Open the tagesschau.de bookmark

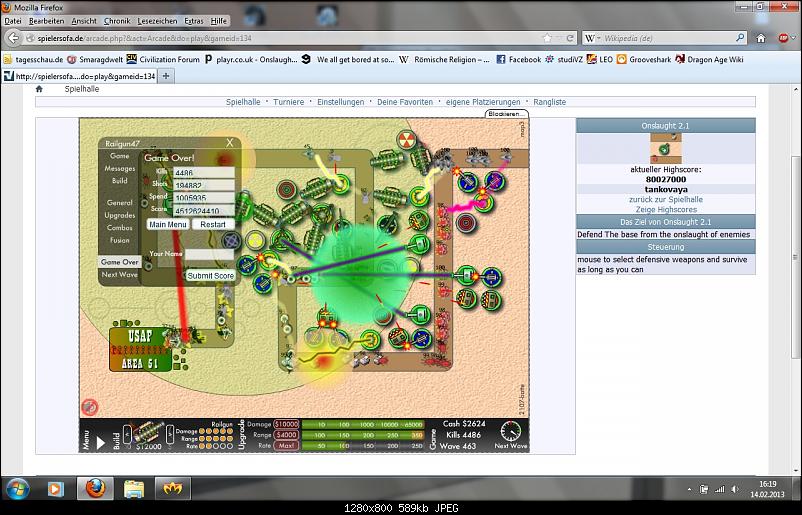click(x=33, y=59)
